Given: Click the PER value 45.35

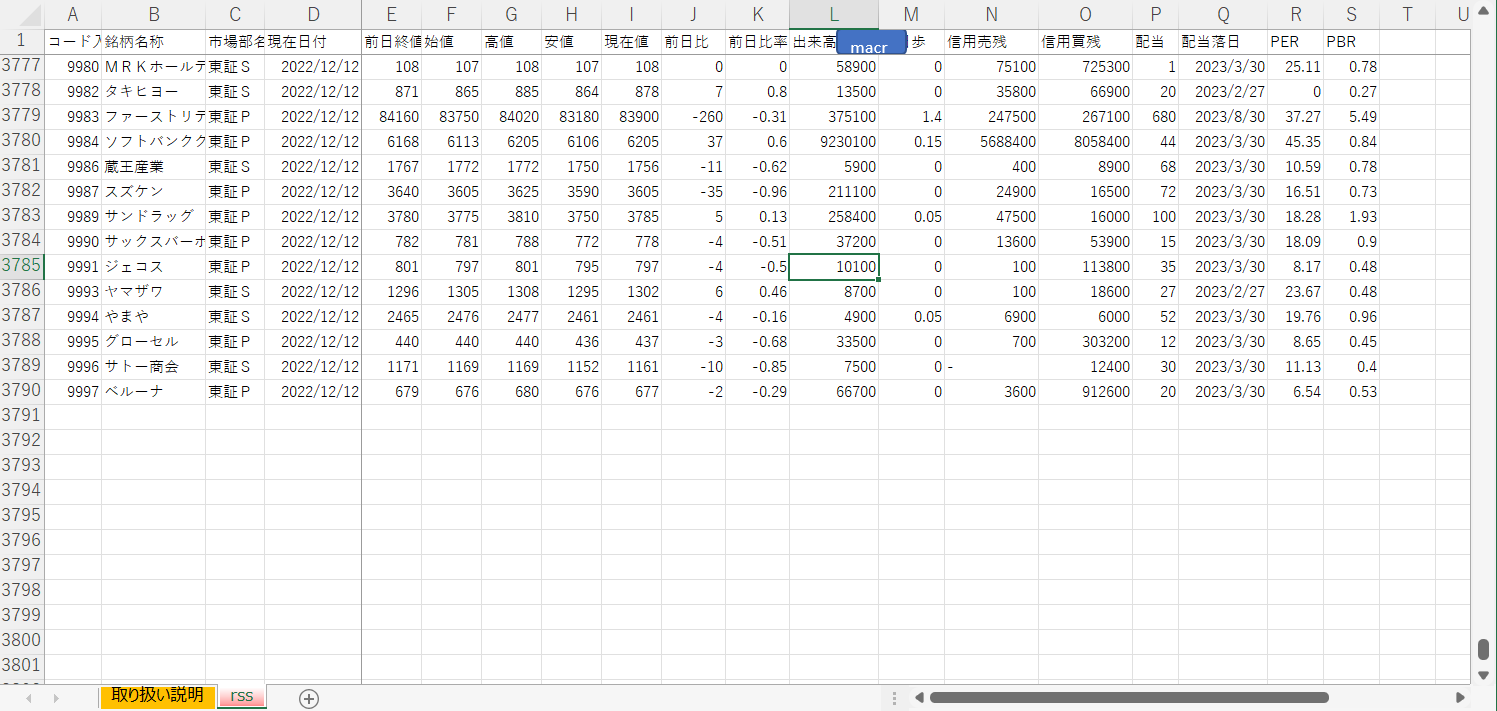Looking at the screenshot, I should tap(1295, 142).
